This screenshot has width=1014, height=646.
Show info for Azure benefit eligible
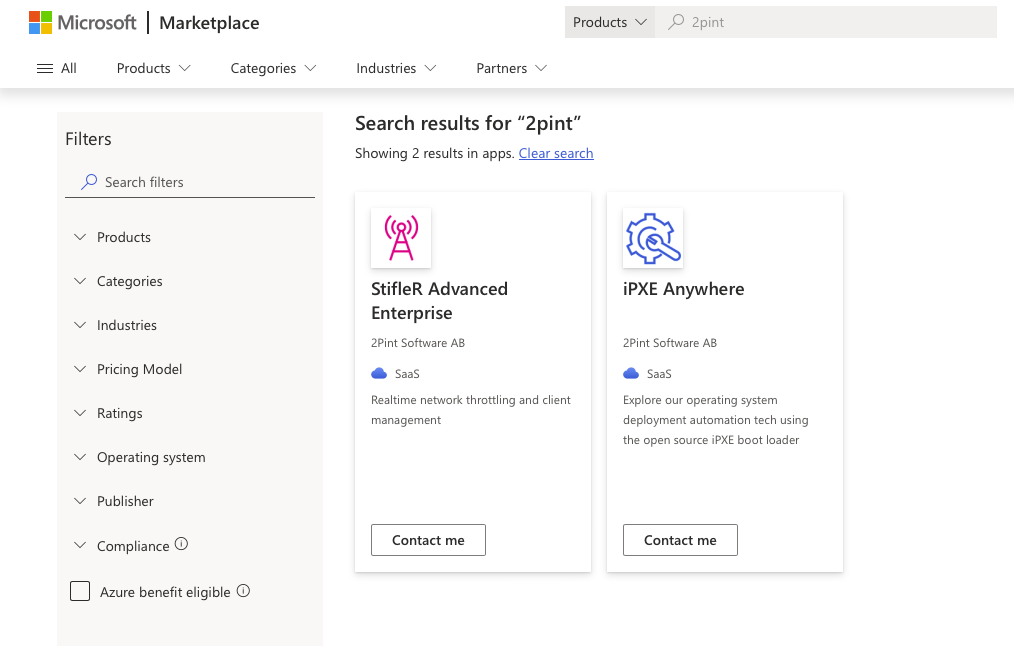(243, 591)
